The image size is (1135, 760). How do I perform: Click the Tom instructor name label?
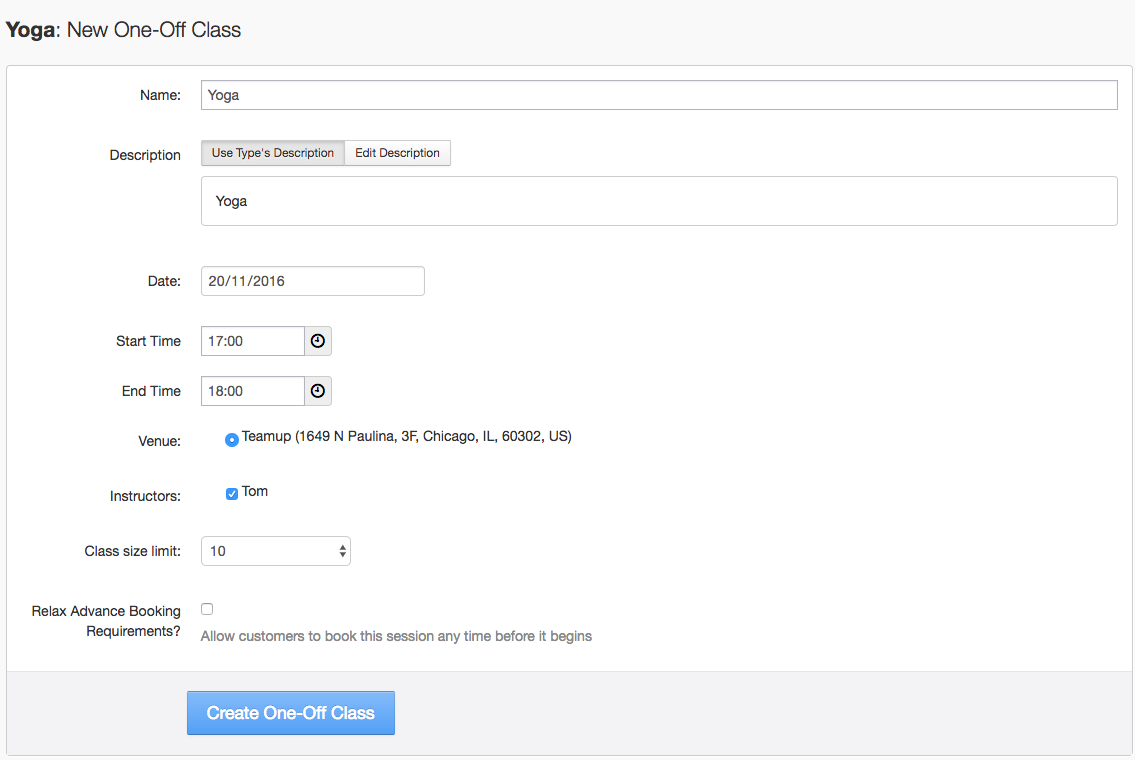point(255,492)
